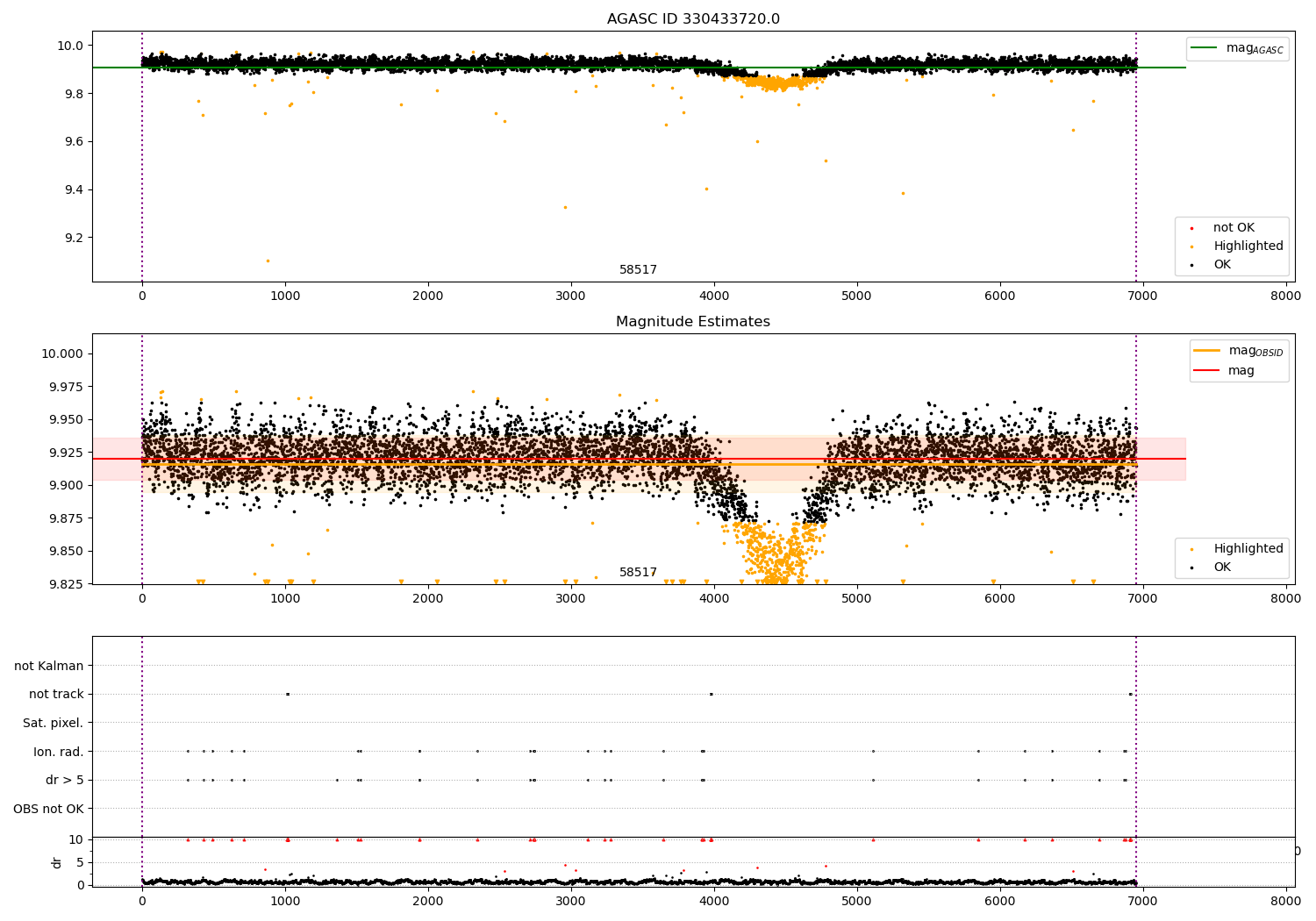Click the 'OBS not OK' row label
Screen dimensions: 1316x921
[48, 809]
